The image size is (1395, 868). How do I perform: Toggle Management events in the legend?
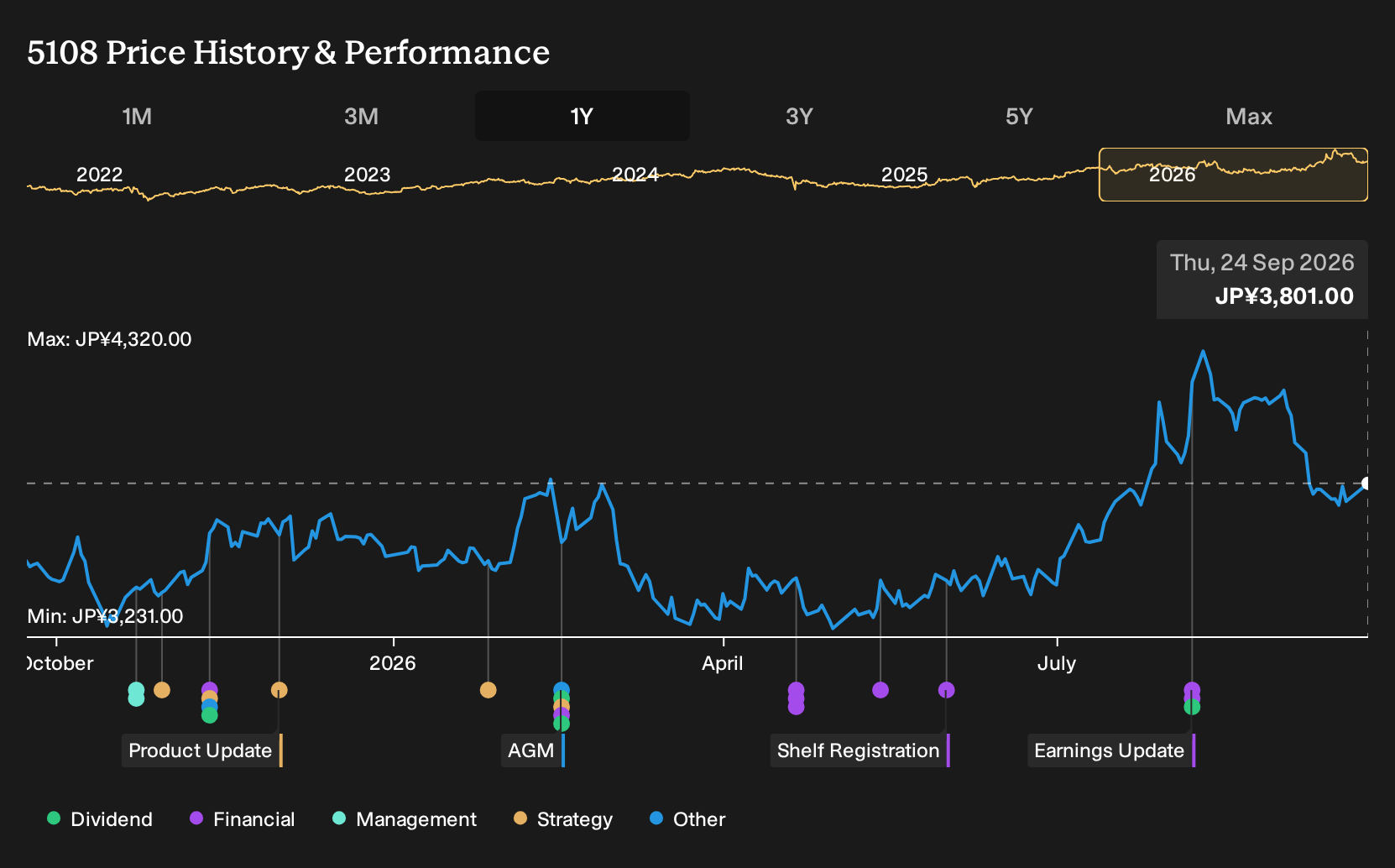pyautogui.click(x=405, y=819)
